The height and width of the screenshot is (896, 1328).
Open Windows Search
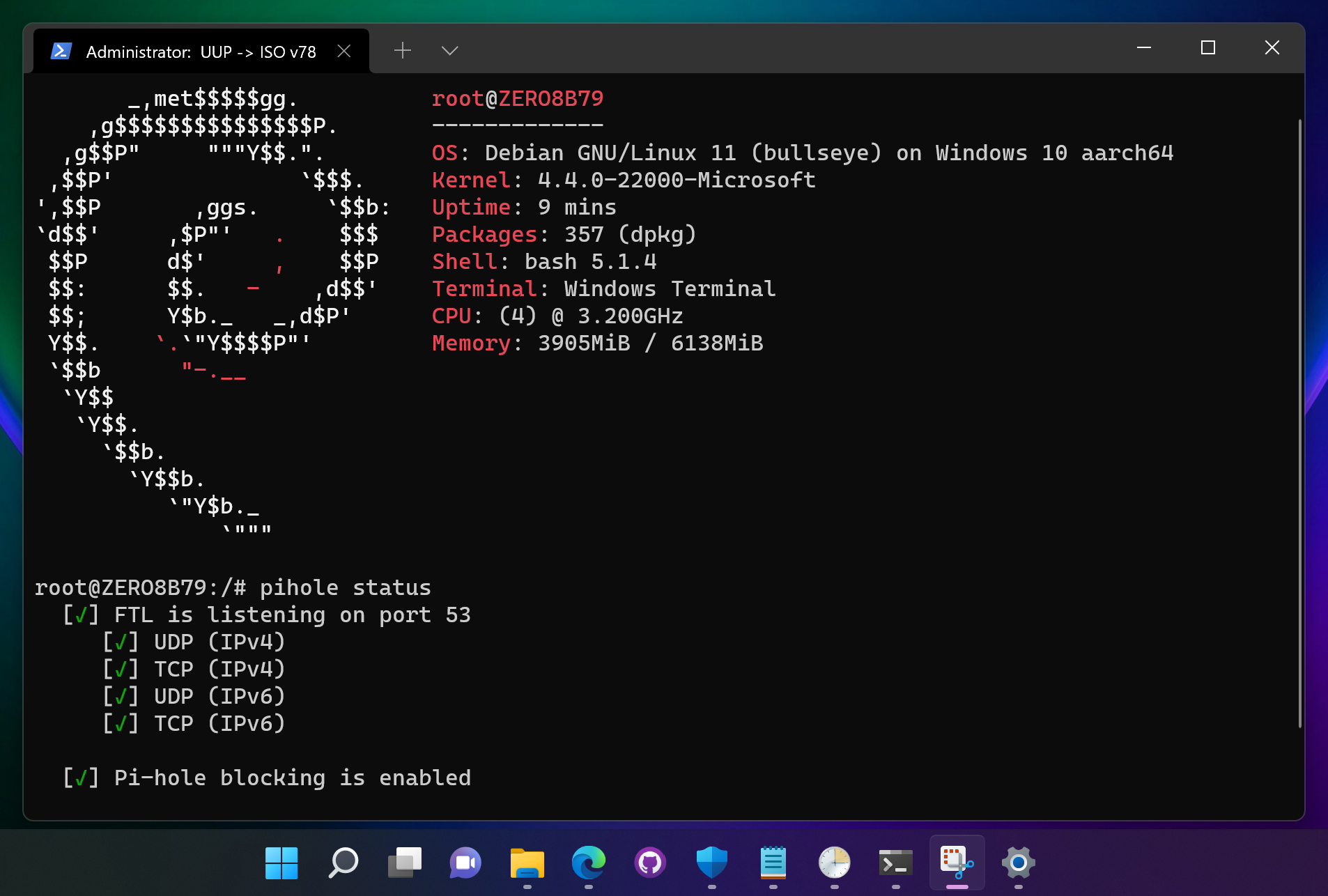coord(342,864)
